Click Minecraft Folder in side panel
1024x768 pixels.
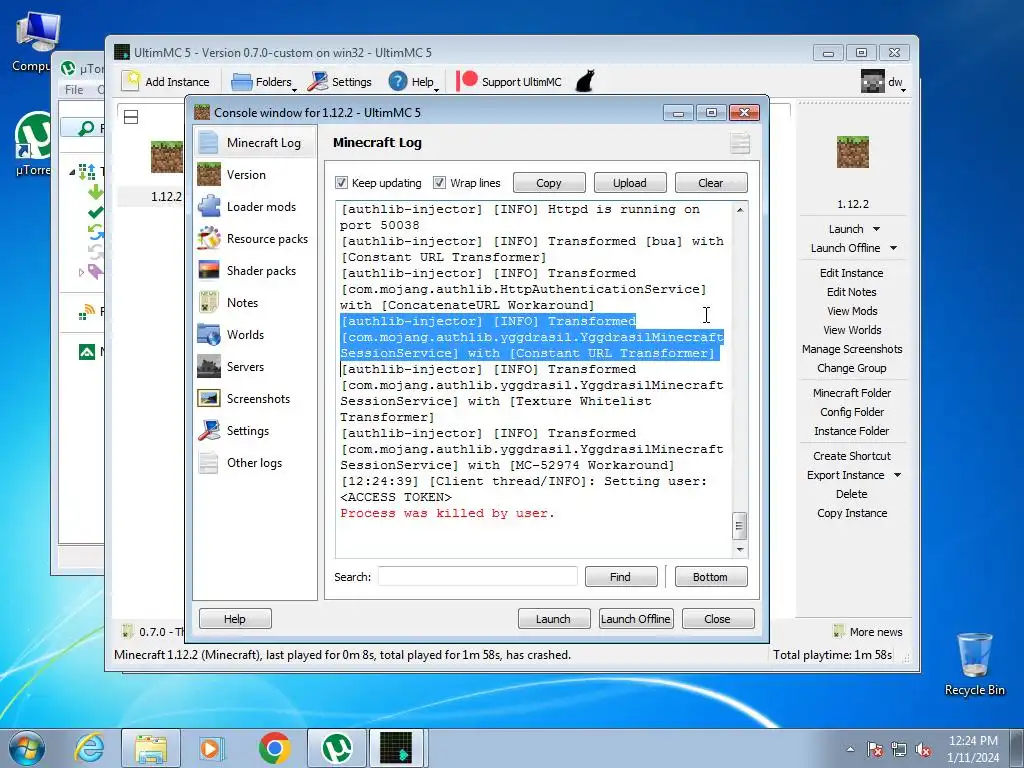pyautogui.click(x=852, y=392)
